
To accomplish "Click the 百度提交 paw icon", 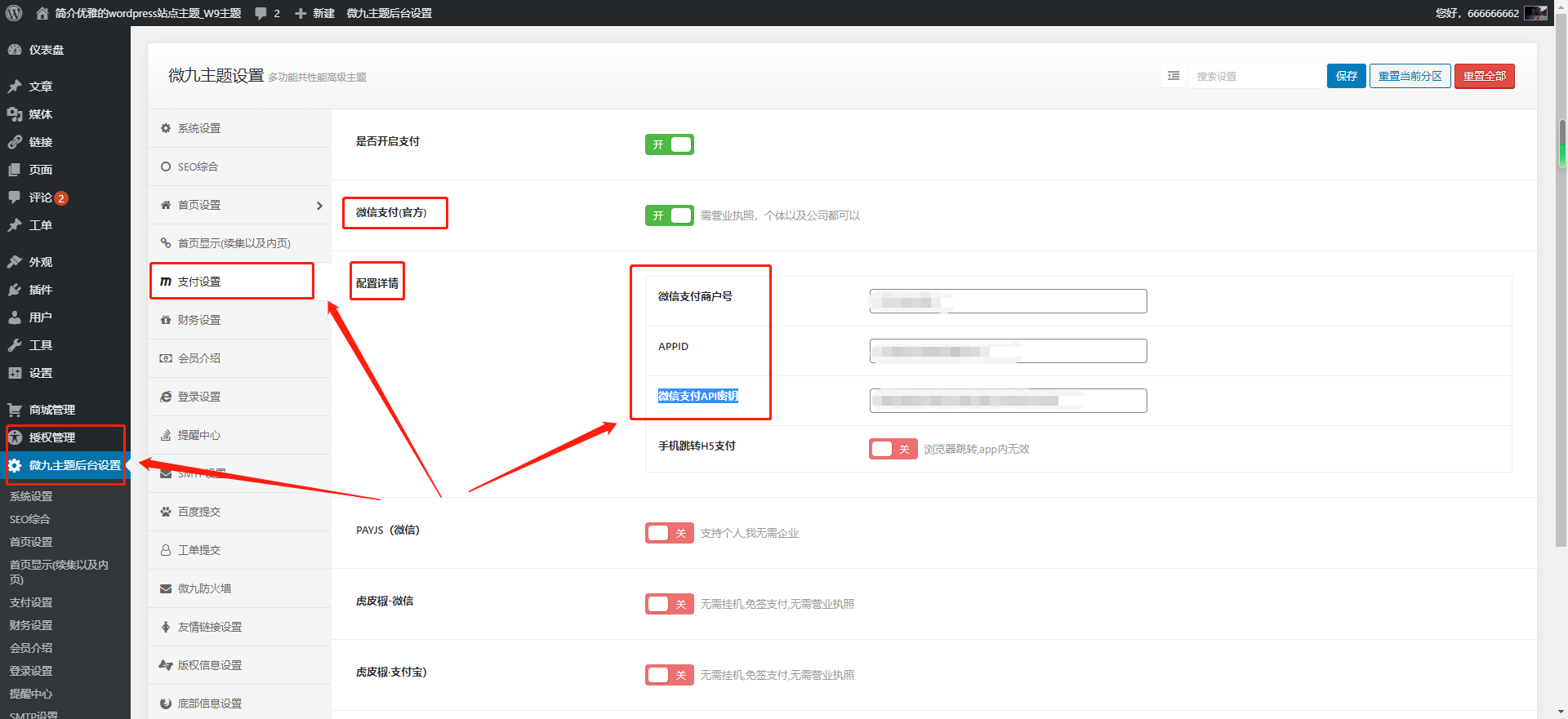I will pyautogui.click(x=166, y=512).
